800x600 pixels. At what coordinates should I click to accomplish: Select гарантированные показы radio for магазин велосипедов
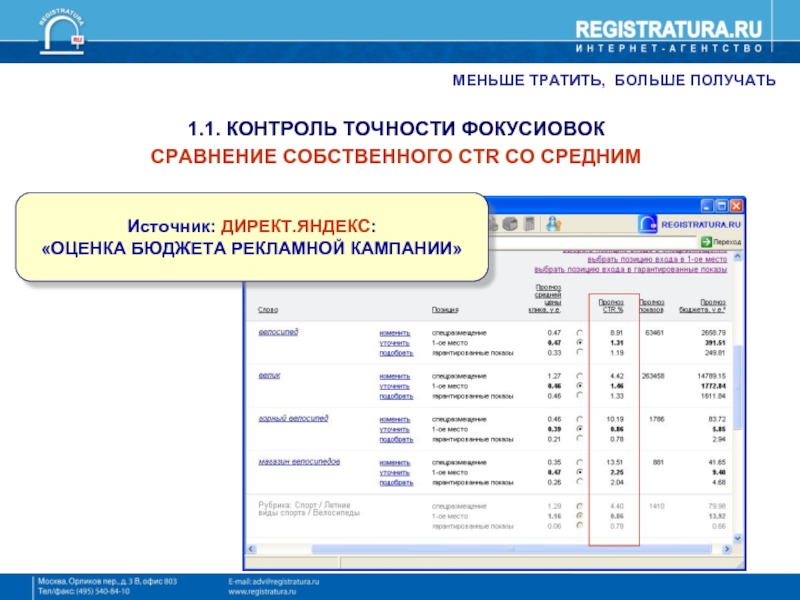coord(580,482)
